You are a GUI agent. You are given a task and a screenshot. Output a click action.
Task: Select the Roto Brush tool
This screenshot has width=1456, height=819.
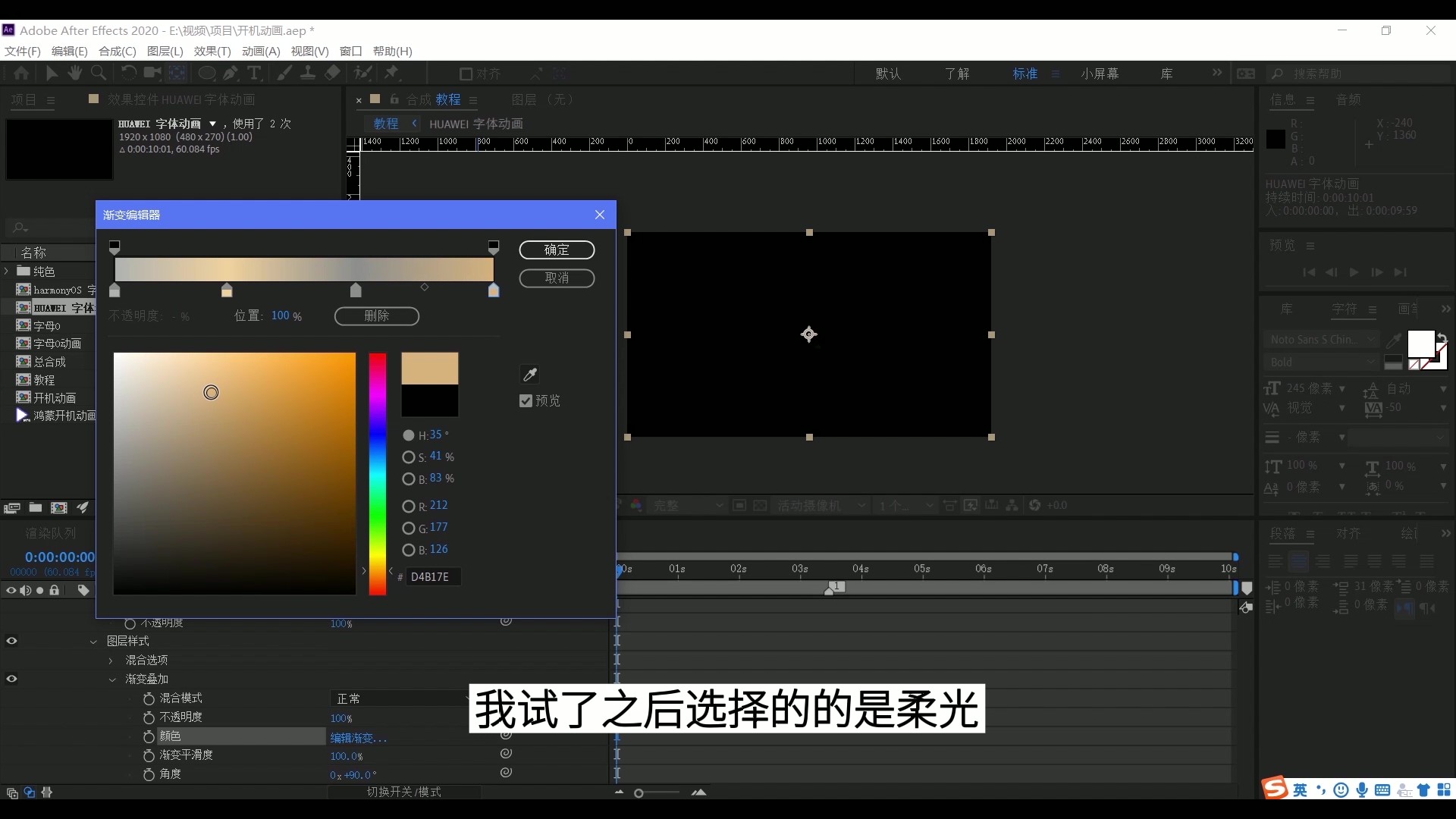[363, 73]
